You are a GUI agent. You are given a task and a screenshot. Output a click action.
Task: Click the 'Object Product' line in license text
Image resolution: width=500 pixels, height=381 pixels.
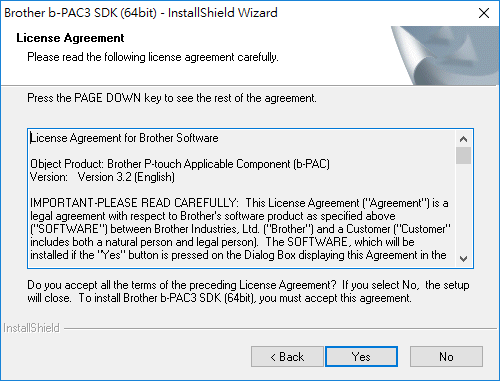point(180,164)
